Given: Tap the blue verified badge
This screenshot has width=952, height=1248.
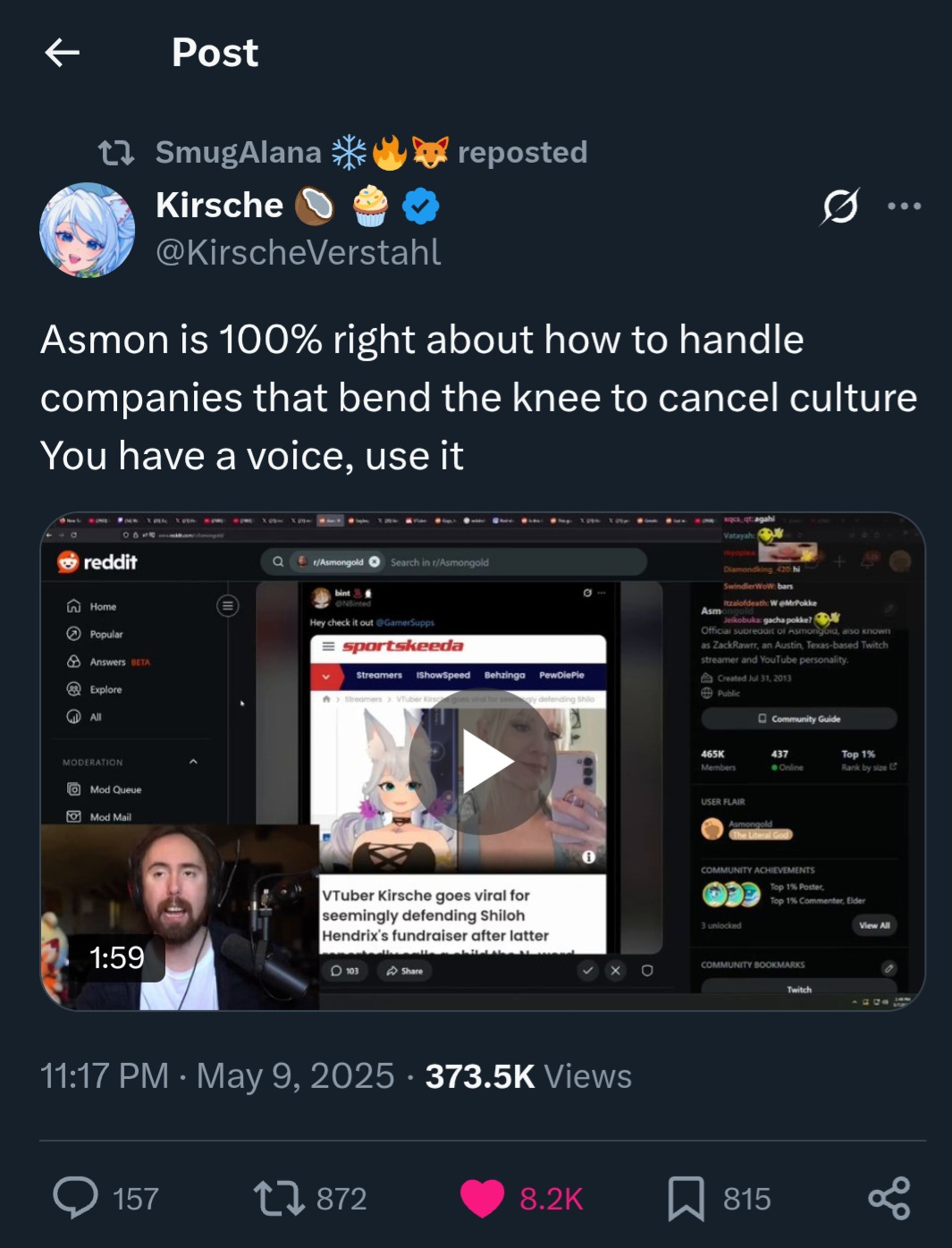Looking at the screenshot, I should coord(420,207).
